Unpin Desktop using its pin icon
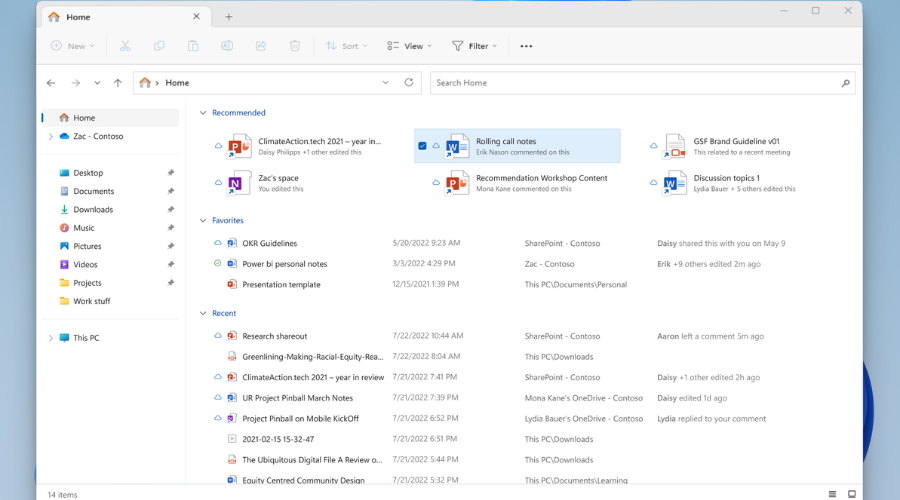The width and height of the screenshot is (900, 500). click(170, 173)
